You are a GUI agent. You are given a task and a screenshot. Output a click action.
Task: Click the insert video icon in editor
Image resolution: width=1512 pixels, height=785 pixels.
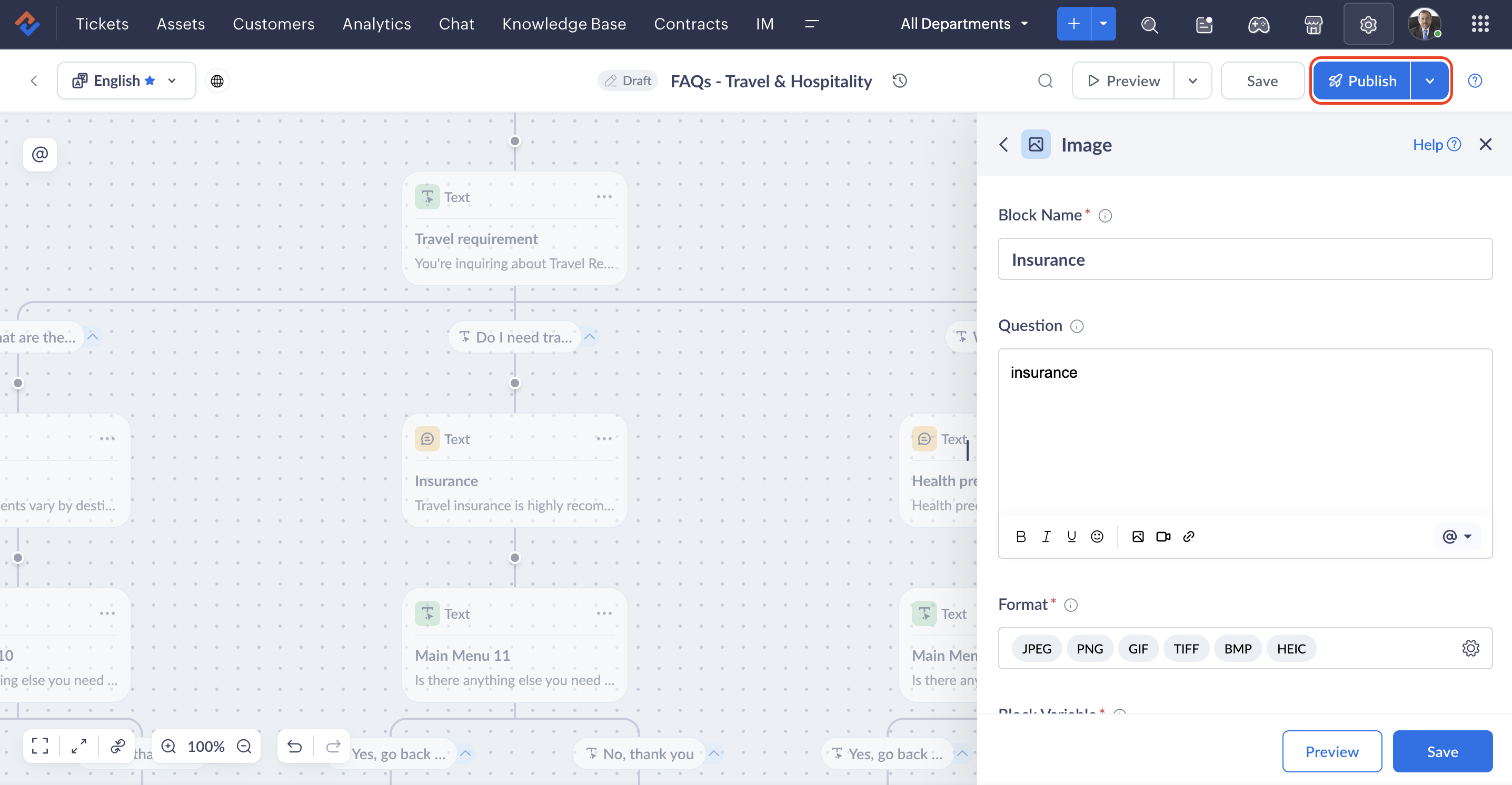point(1163,536)
